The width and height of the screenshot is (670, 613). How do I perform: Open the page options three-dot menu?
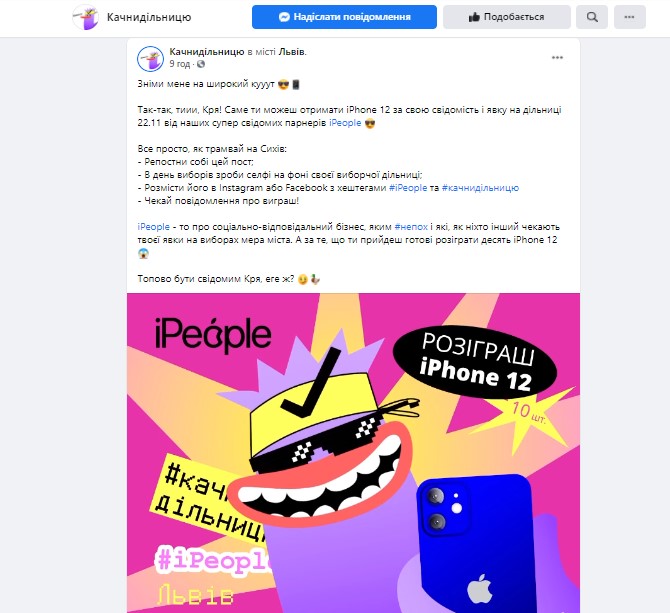click(629, 17)
